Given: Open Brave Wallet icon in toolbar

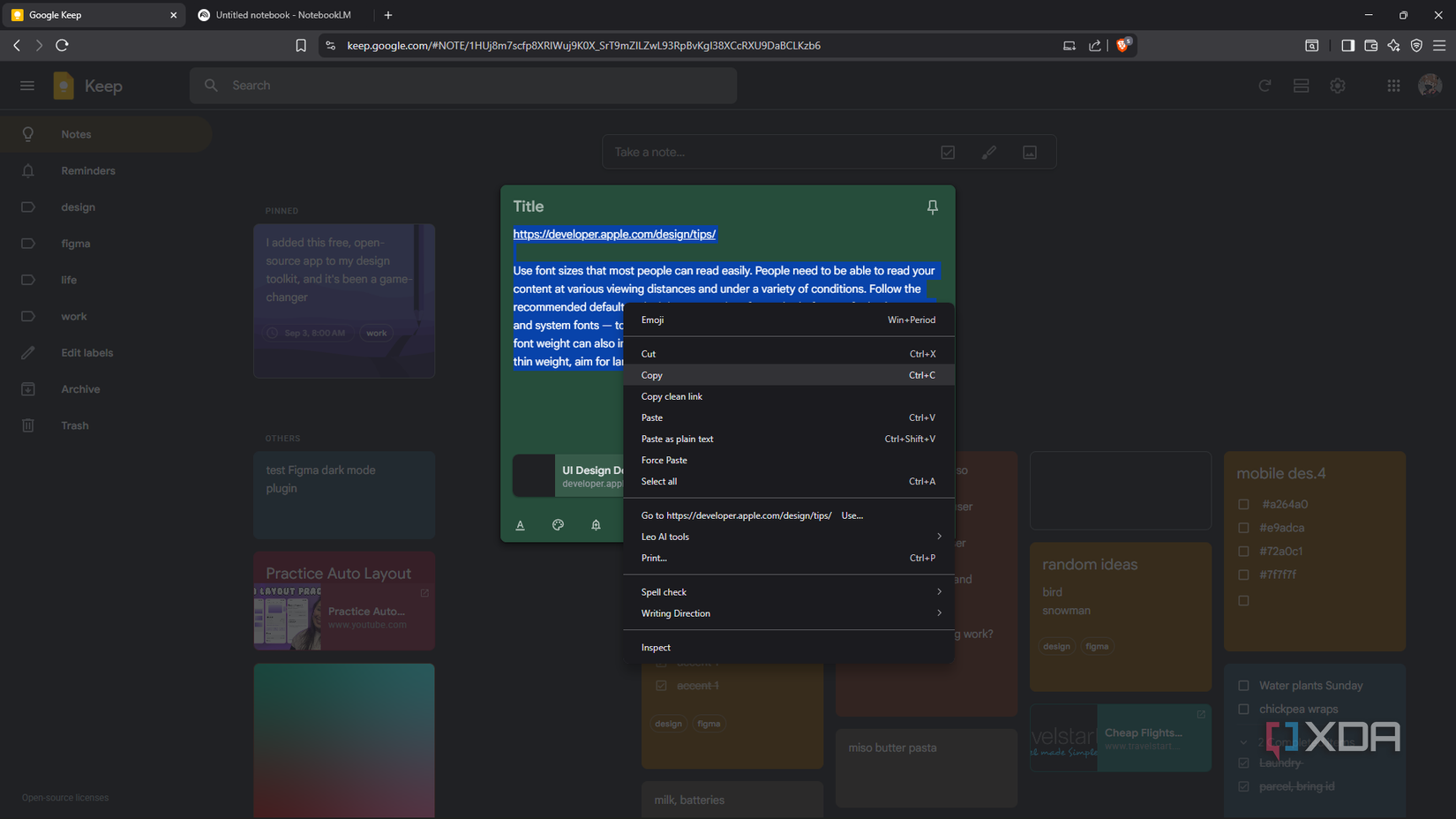Looking at the screenshot, I should tap(1370, 45).
